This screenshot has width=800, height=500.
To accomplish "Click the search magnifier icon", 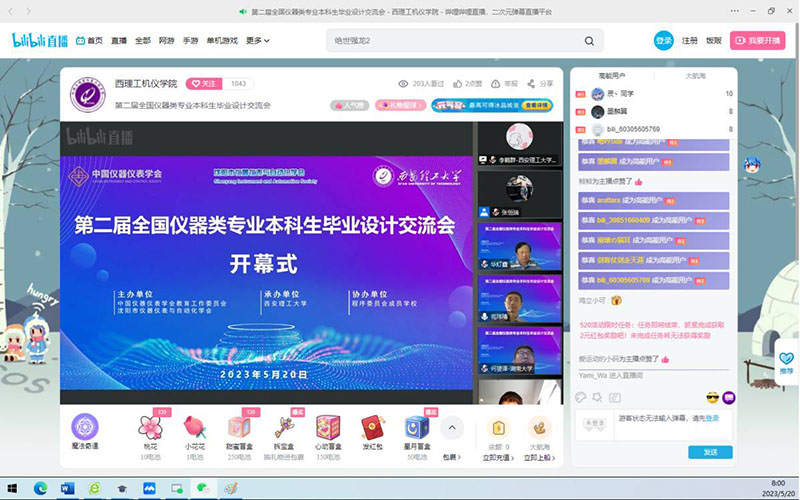I will [x=589, y=40].
